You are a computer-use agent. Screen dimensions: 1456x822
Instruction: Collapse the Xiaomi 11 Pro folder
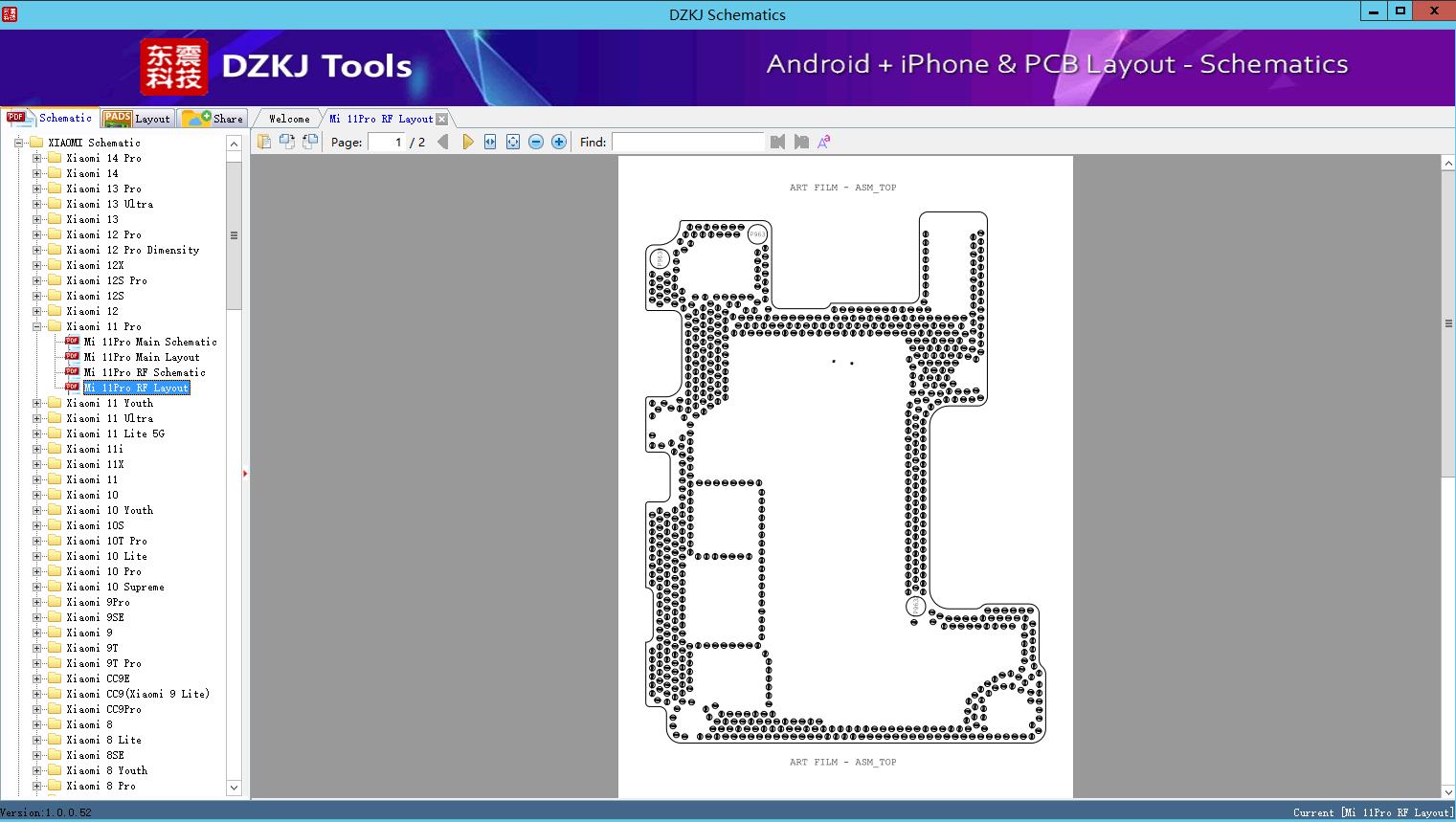click(37, 326)
